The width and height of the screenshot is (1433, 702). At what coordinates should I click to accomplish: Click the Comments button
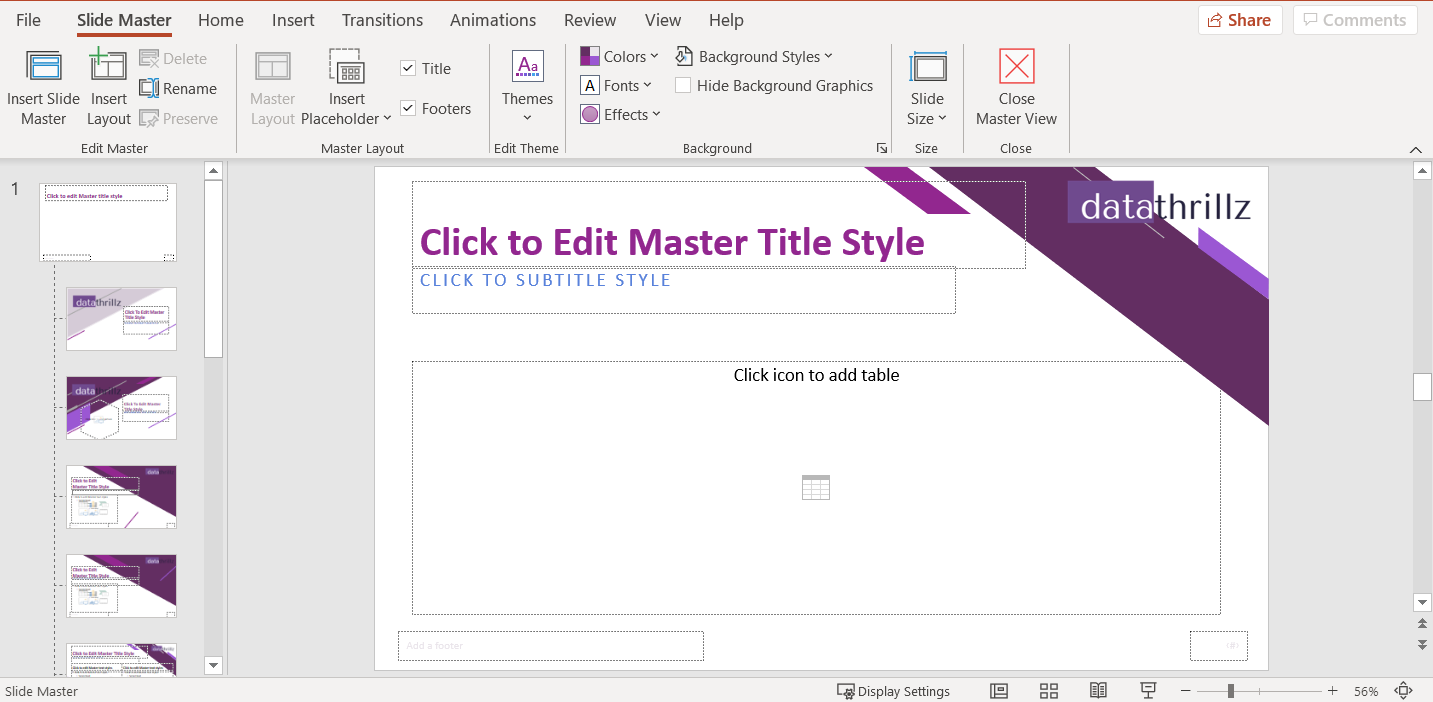coord(1355,20)
